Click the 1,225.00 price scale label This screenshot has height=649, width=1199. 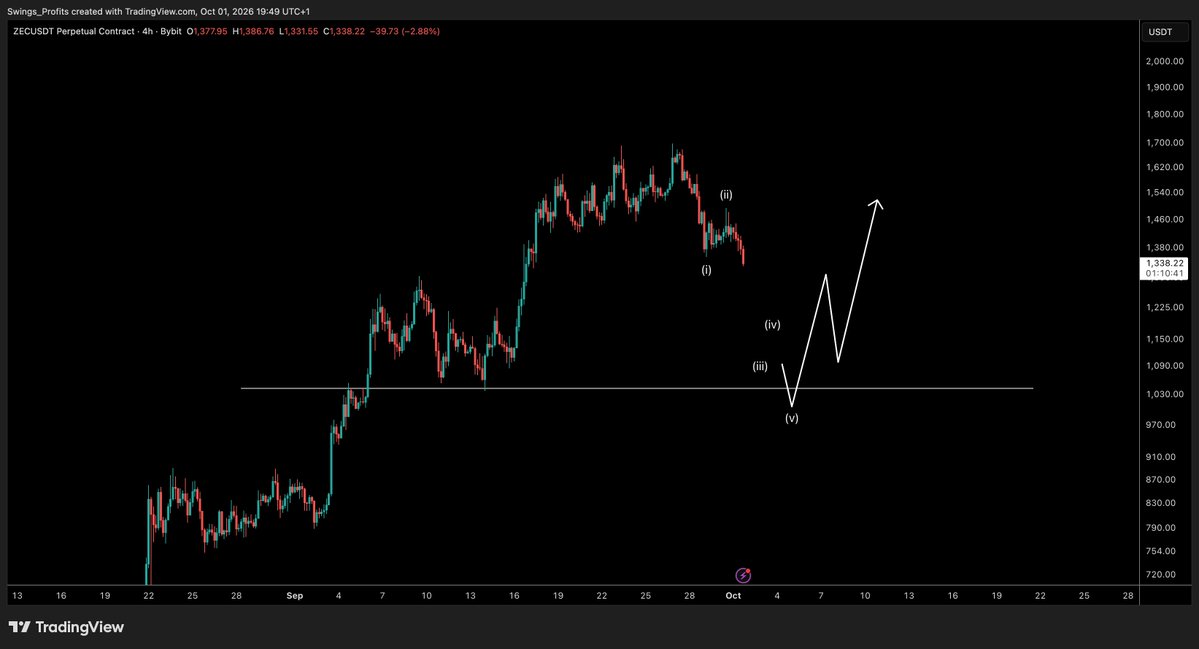coord(1165,307)
